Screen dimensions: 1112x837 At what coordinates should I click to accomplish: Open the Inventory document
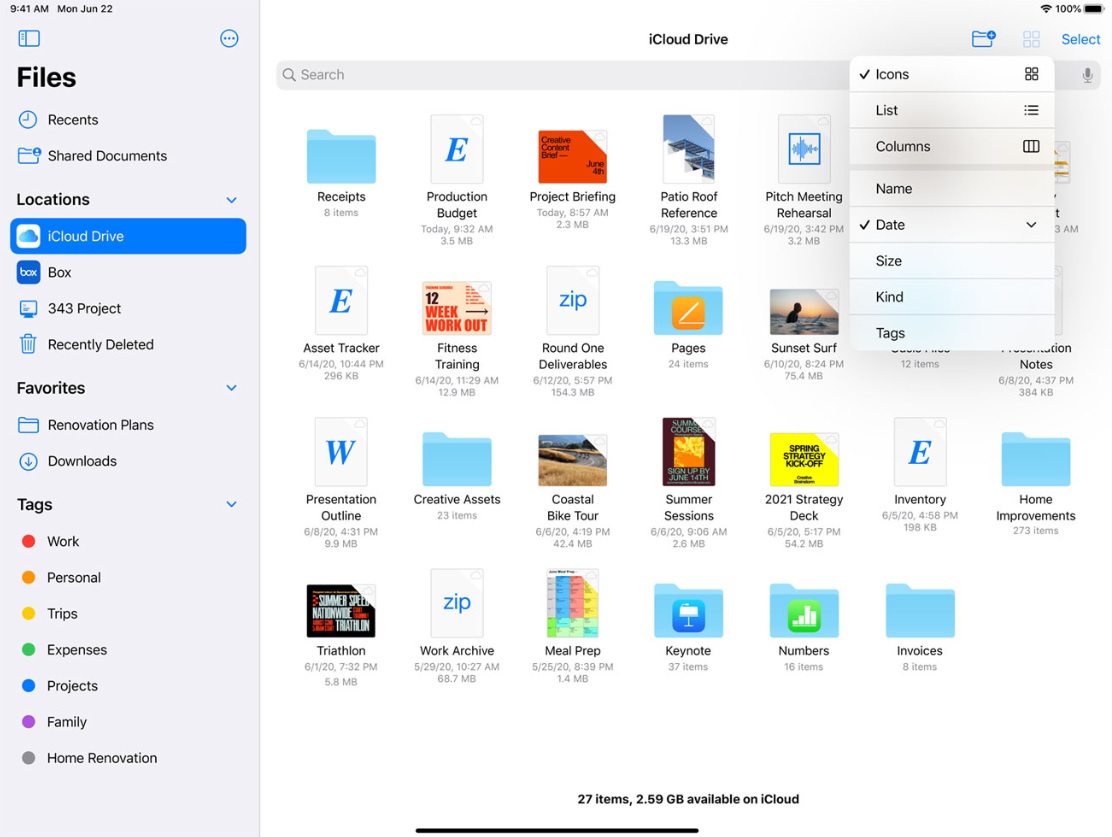click(919, 452)
